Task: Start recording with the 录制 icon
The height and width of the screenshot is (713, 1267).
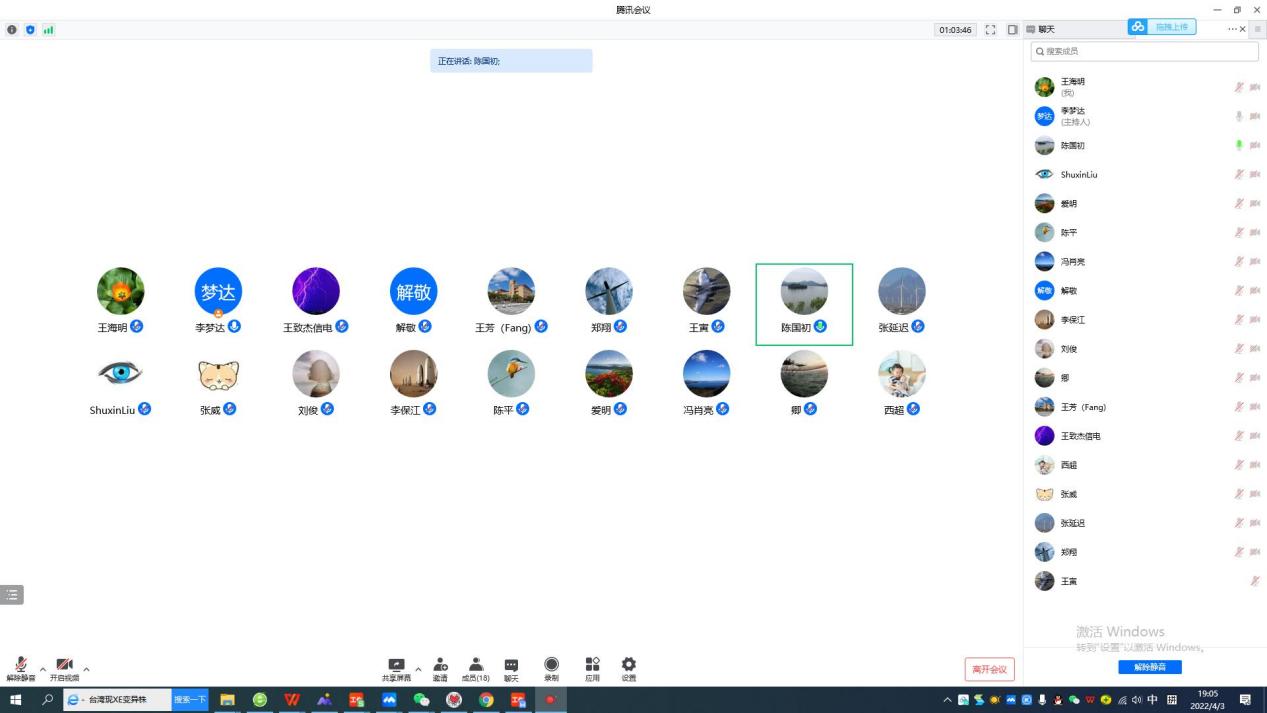Action: [551, 668]
